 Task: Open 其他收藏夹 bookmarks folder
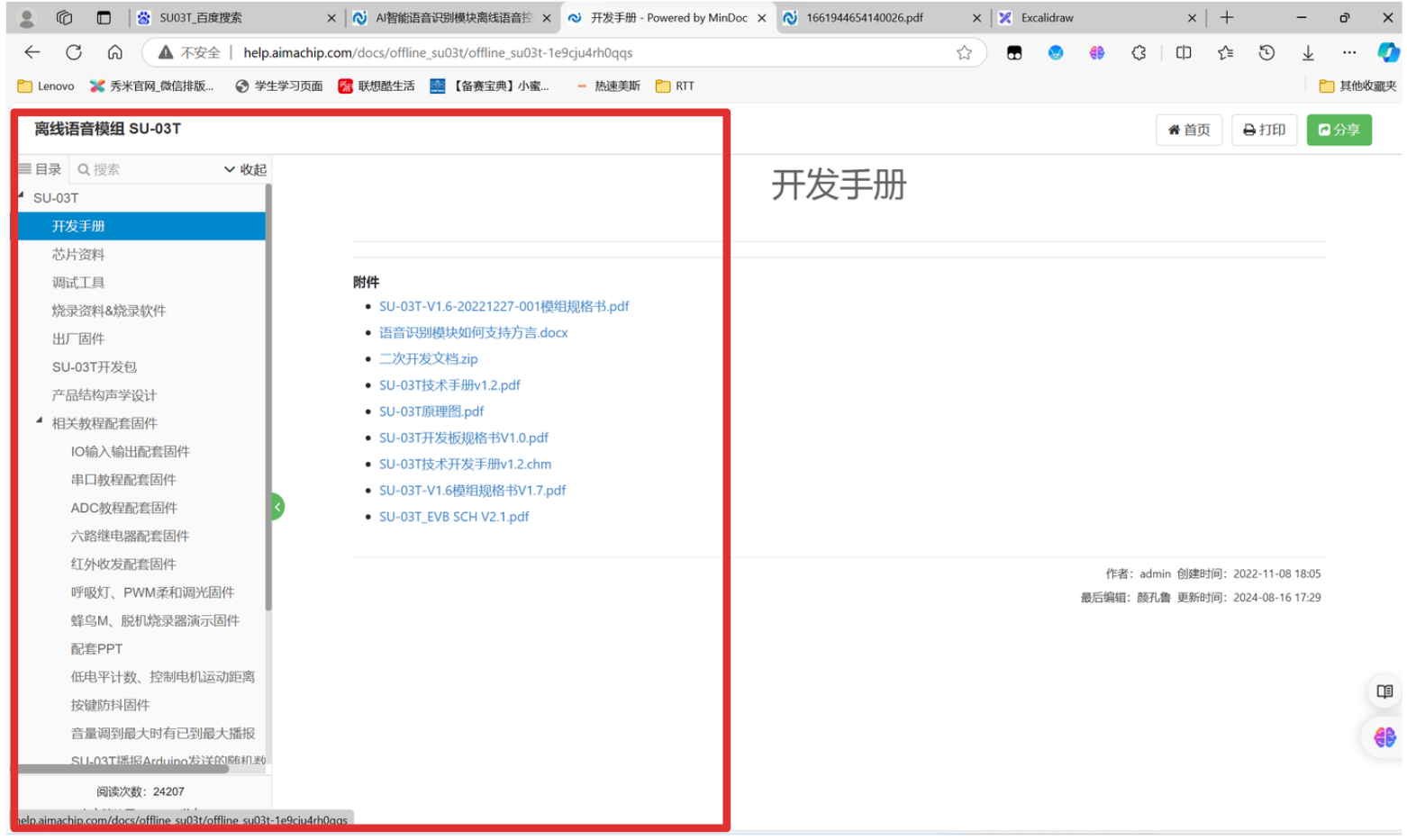click(x=1357, y=86)
